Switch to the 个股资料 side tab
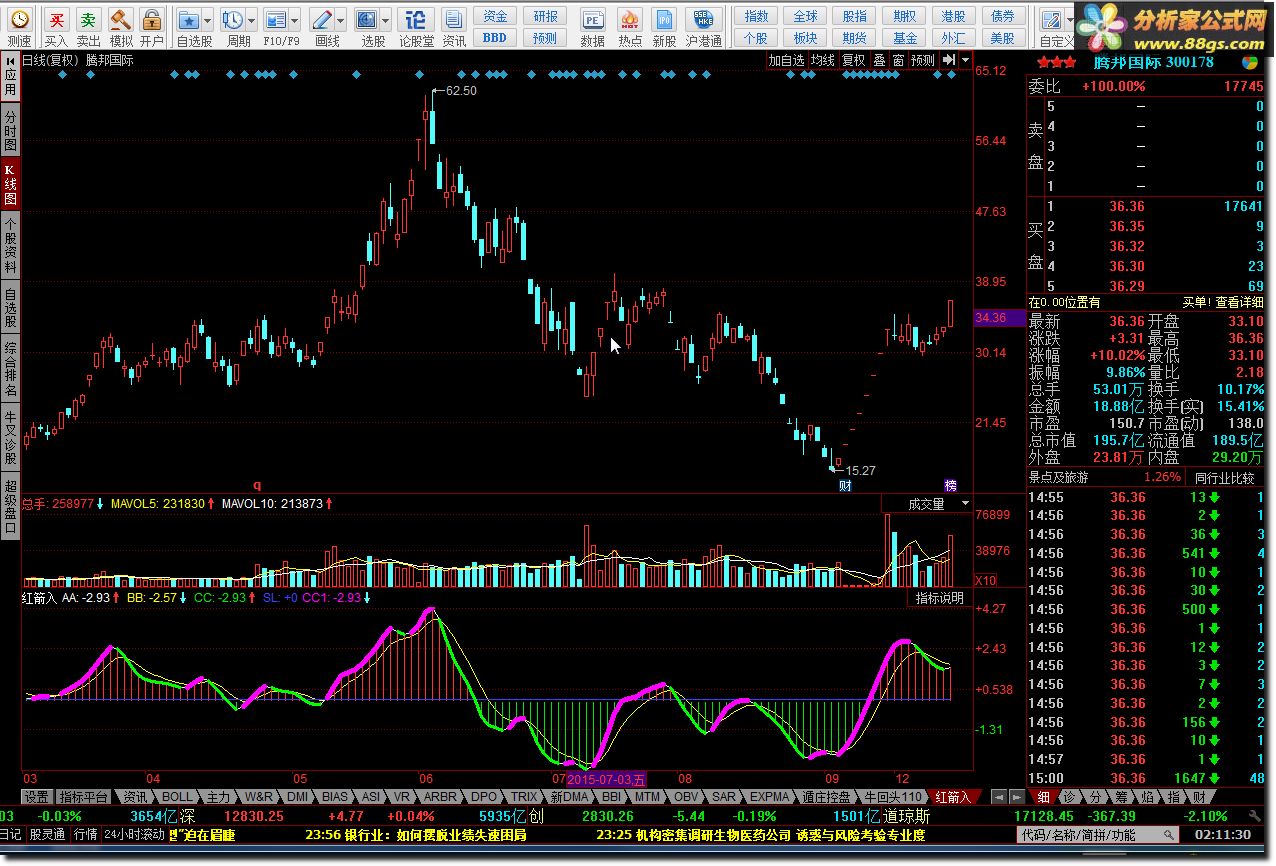The height and width of the screenshot is (866, 1276). (10, 243)
